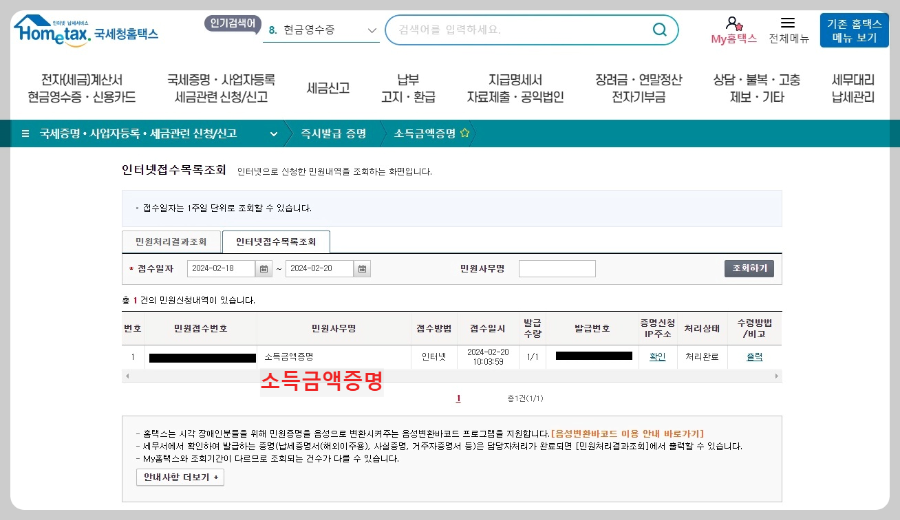Click 민원사무명 input field

(557, 269)
